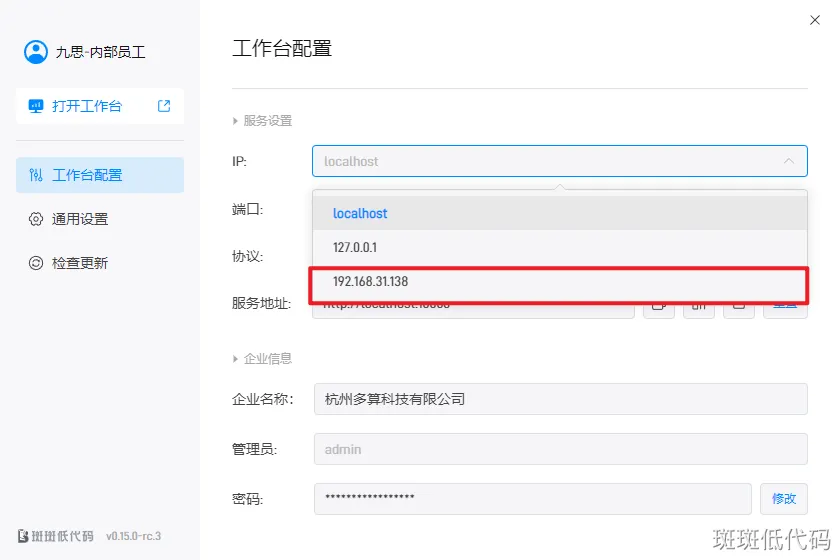The height and width of the screenshot is (560, 840).
Task: Click the user avatar icon
Action: point(36,52)
